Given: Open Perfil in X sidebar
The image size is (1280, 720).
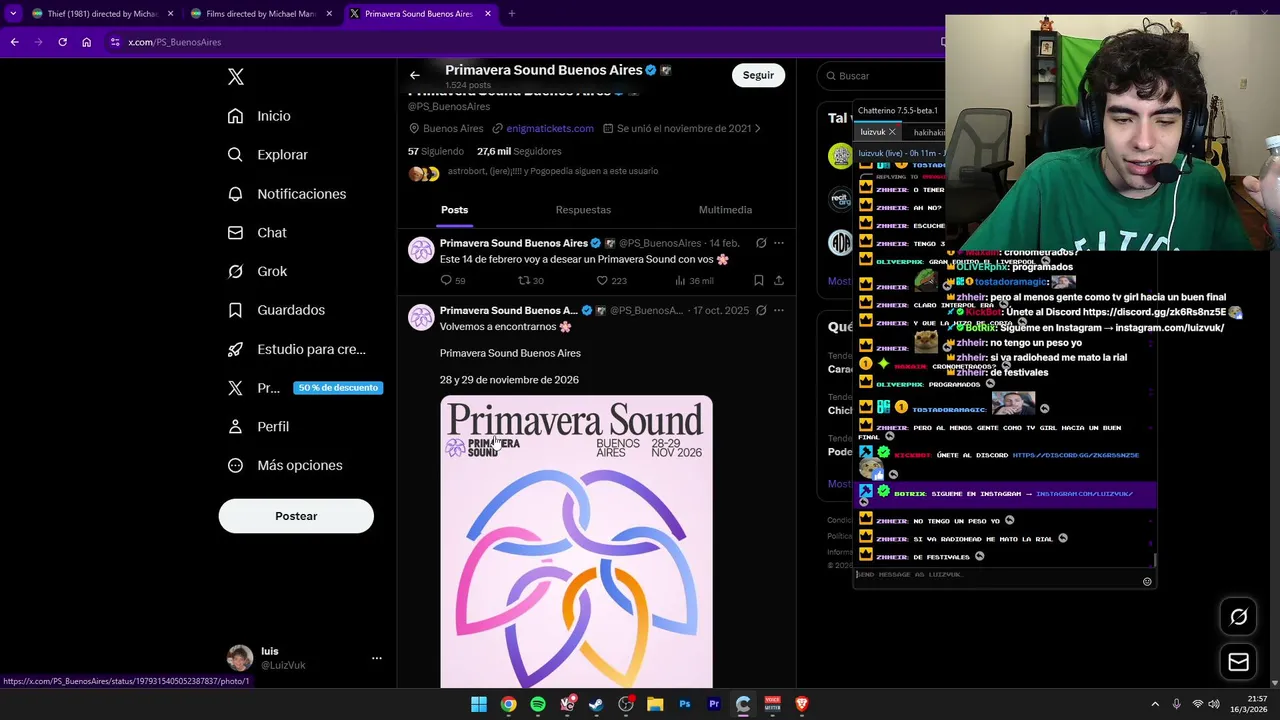Looking at the screenshot, I should pyautogui.click(x=258, y=427).
